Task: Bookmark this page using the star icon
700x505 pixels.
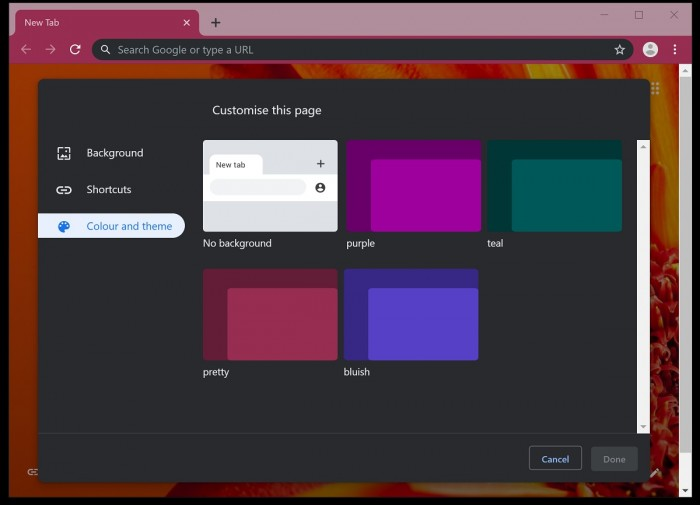Action: click(x=619, y=49)
